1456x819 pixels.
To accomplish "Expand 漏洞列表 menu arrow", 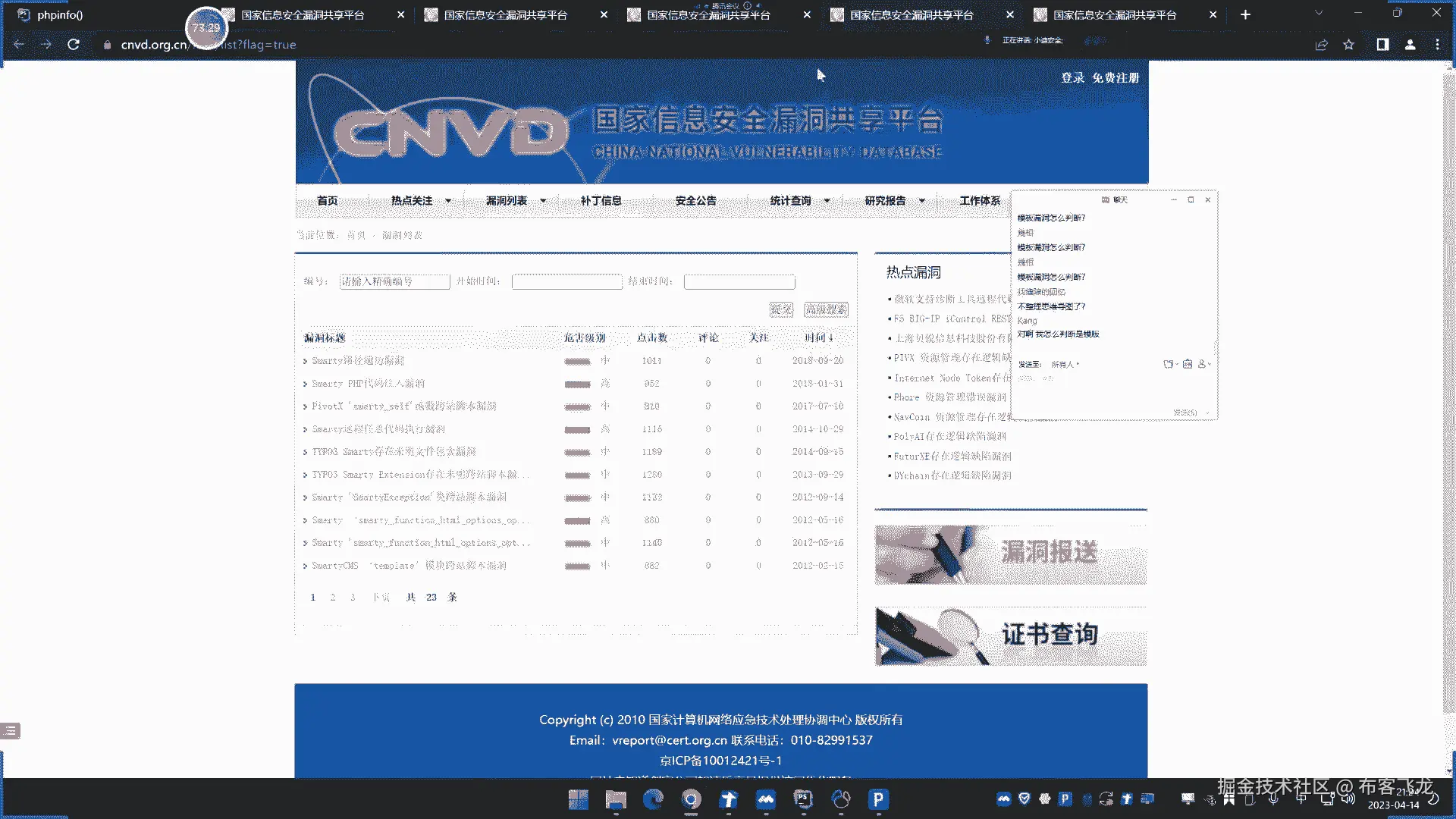I will tap(543, 201).
